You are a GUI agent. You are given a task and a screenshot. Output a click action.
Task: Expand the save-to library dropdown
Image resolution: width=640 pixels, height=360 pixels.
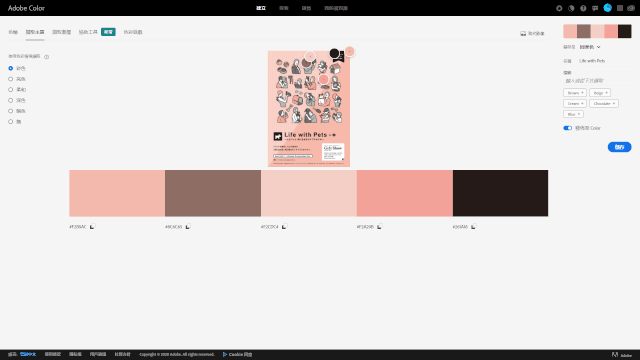coord(590,47)
